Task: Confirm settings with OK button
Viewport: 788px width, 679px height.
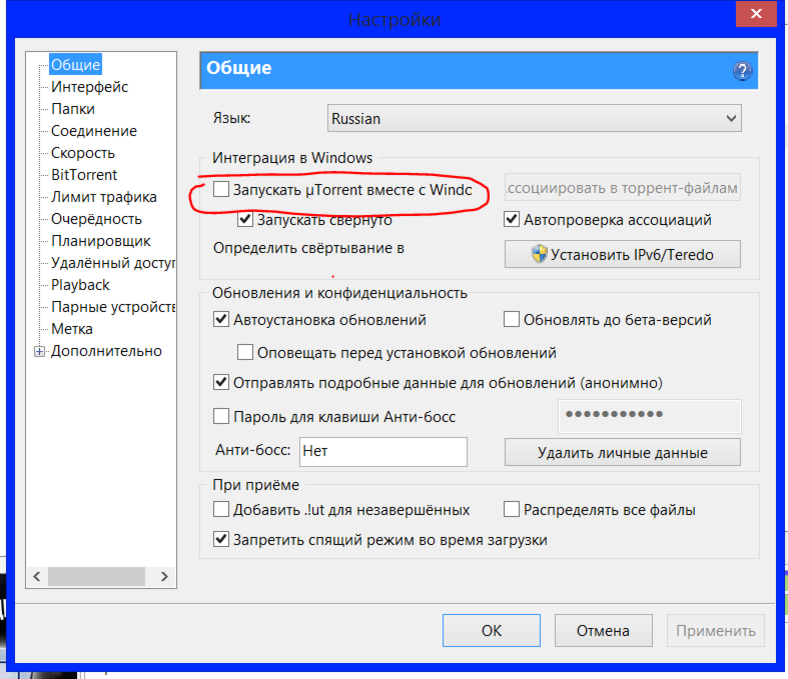Action: 491,630
